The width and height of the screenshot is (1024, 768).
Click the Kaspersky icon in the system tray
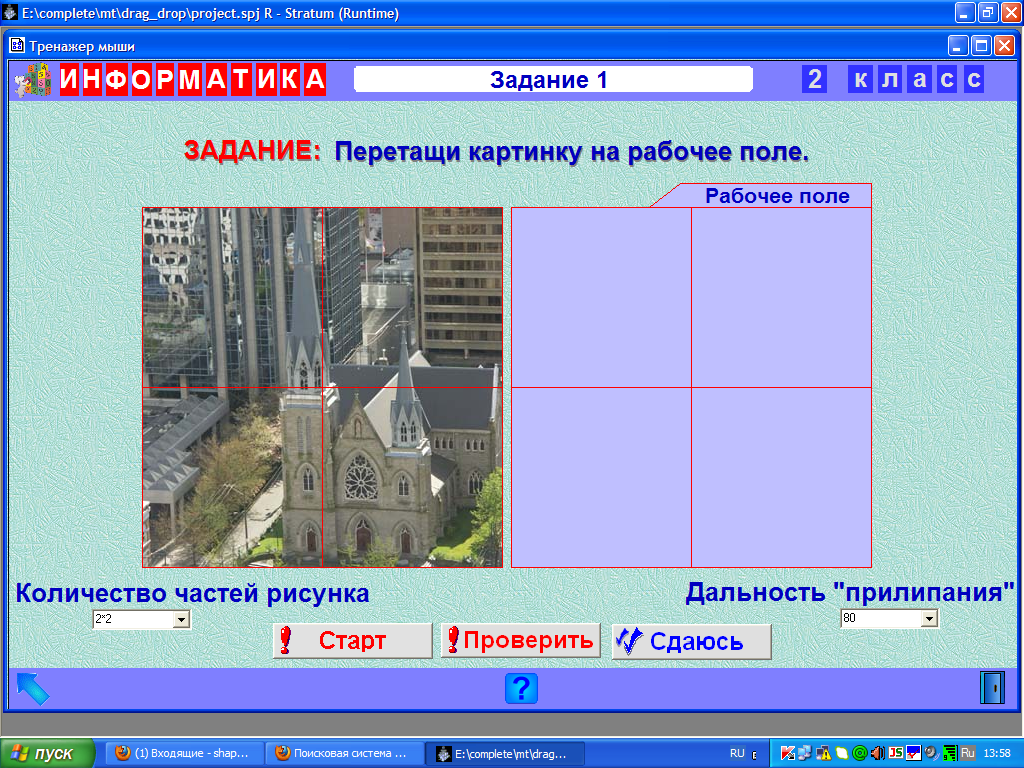point(788,753)
